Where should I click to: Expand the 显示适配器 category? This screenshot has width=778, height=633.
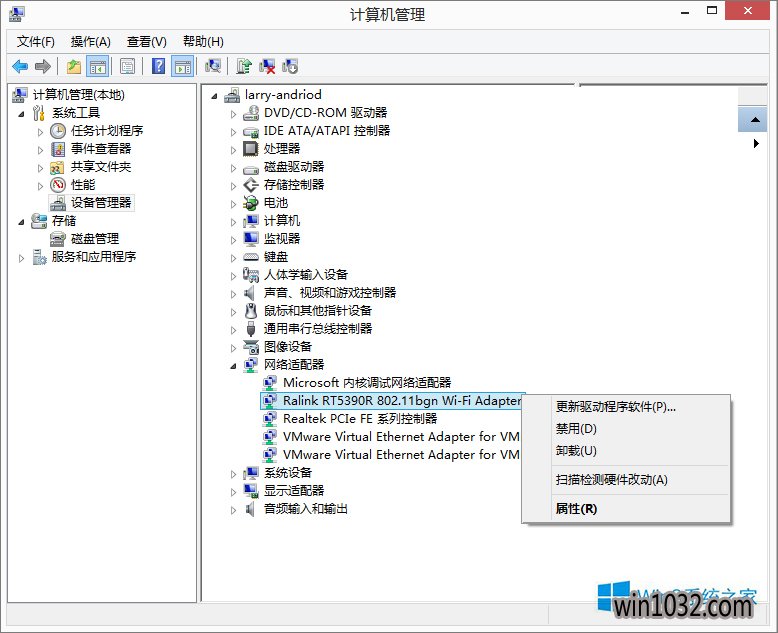(x=234, y=491)
